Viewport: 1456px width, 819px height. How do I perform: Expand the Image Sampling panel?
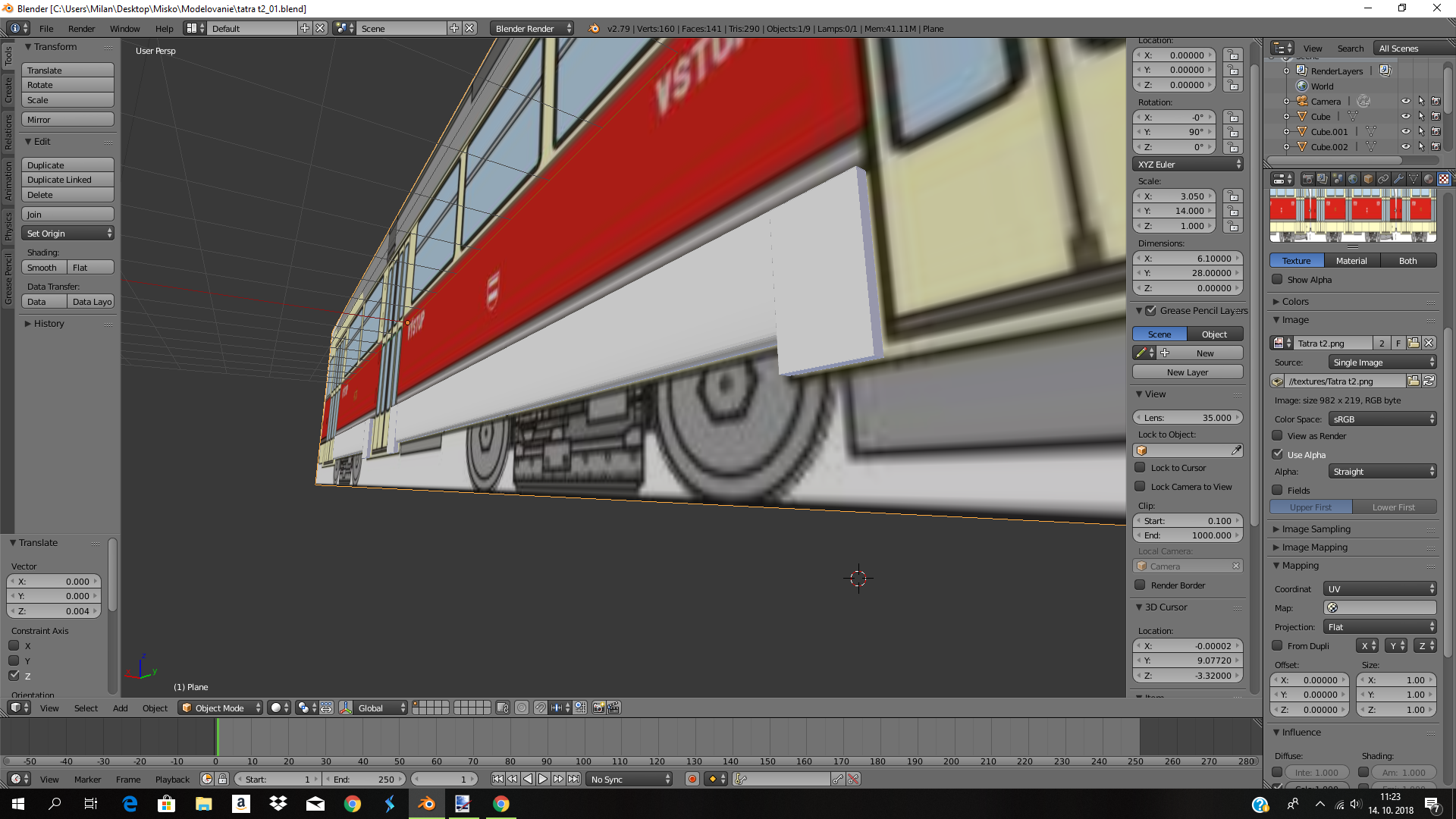pyautogui.click(x=1316, y=529)
